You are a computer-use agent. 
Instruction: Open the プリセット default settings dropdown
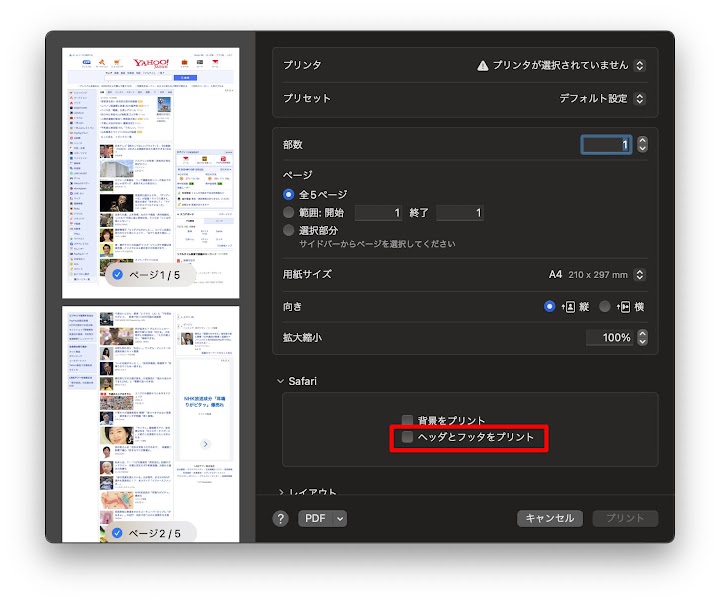pos(639,98)
